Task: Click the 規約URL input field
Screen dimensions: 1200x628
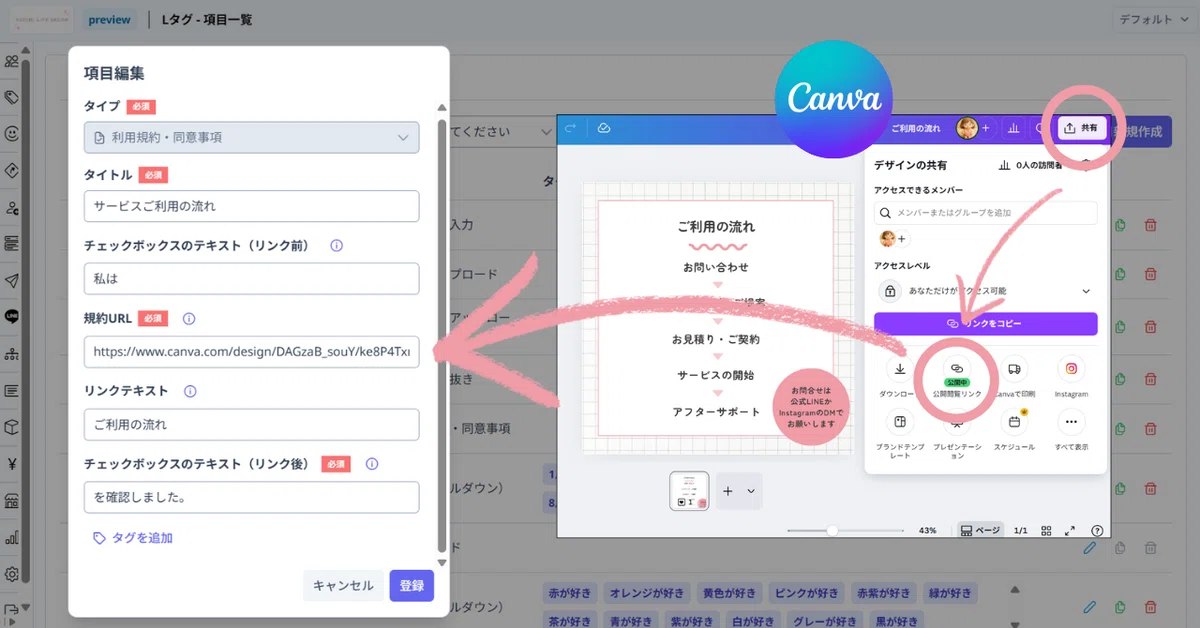Action: tap(251, 351)
